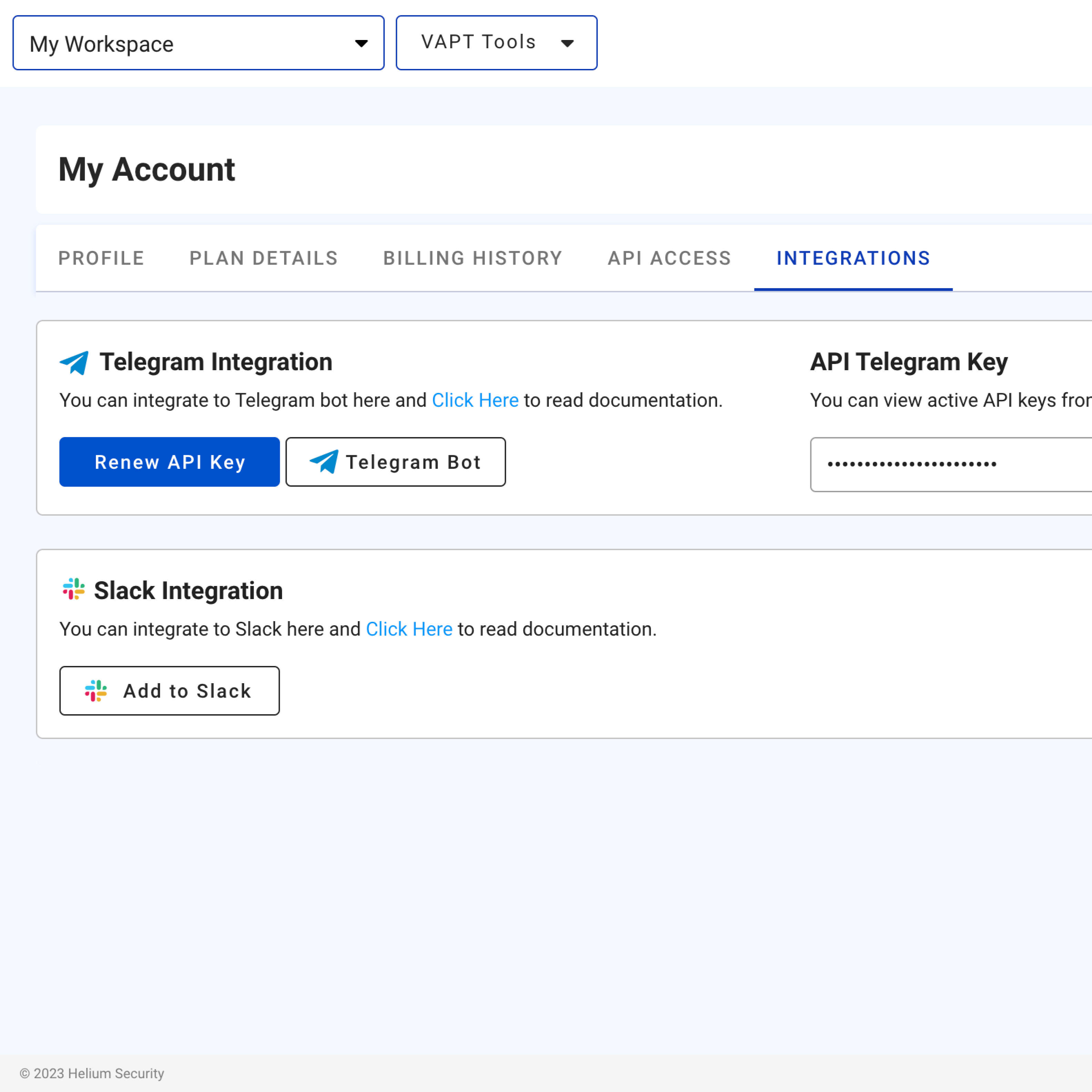Viewport: 1092px width, 1092px height.
Task: Click the My Workspace dropdown arrow
Action: pos(361,43)
